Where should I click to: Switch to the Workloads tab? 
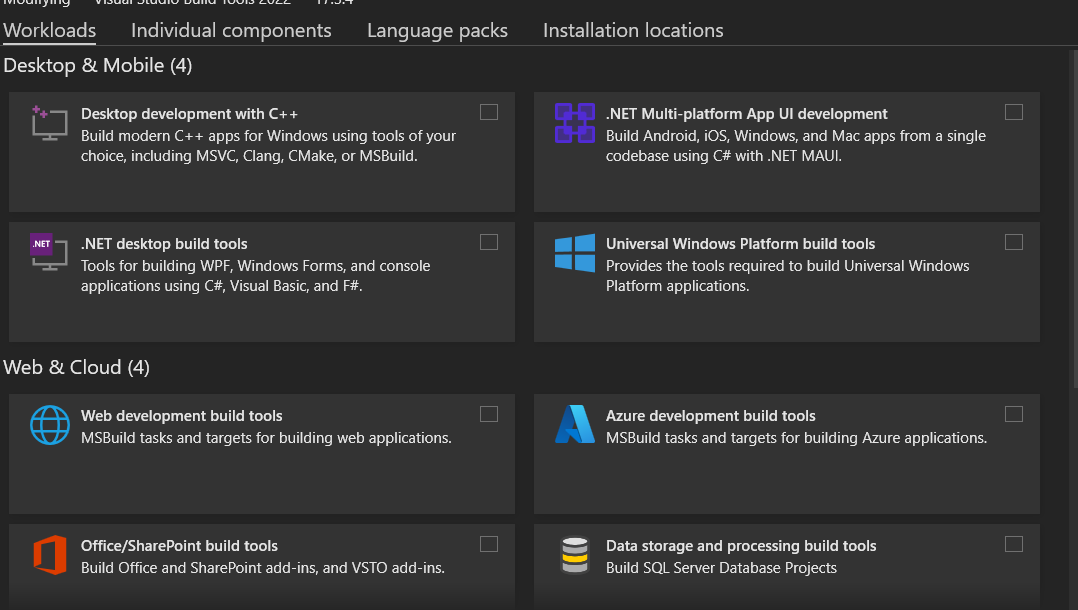click(x=50, y=30)
